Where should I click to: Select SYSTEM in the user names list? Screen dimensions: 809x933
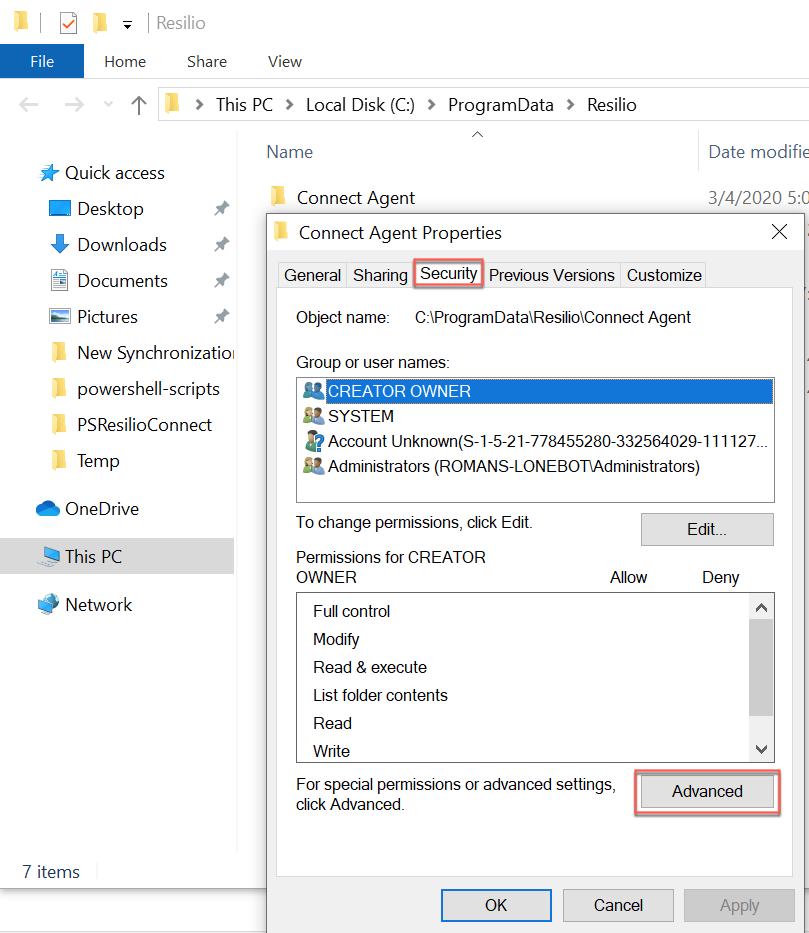(361, 416)
